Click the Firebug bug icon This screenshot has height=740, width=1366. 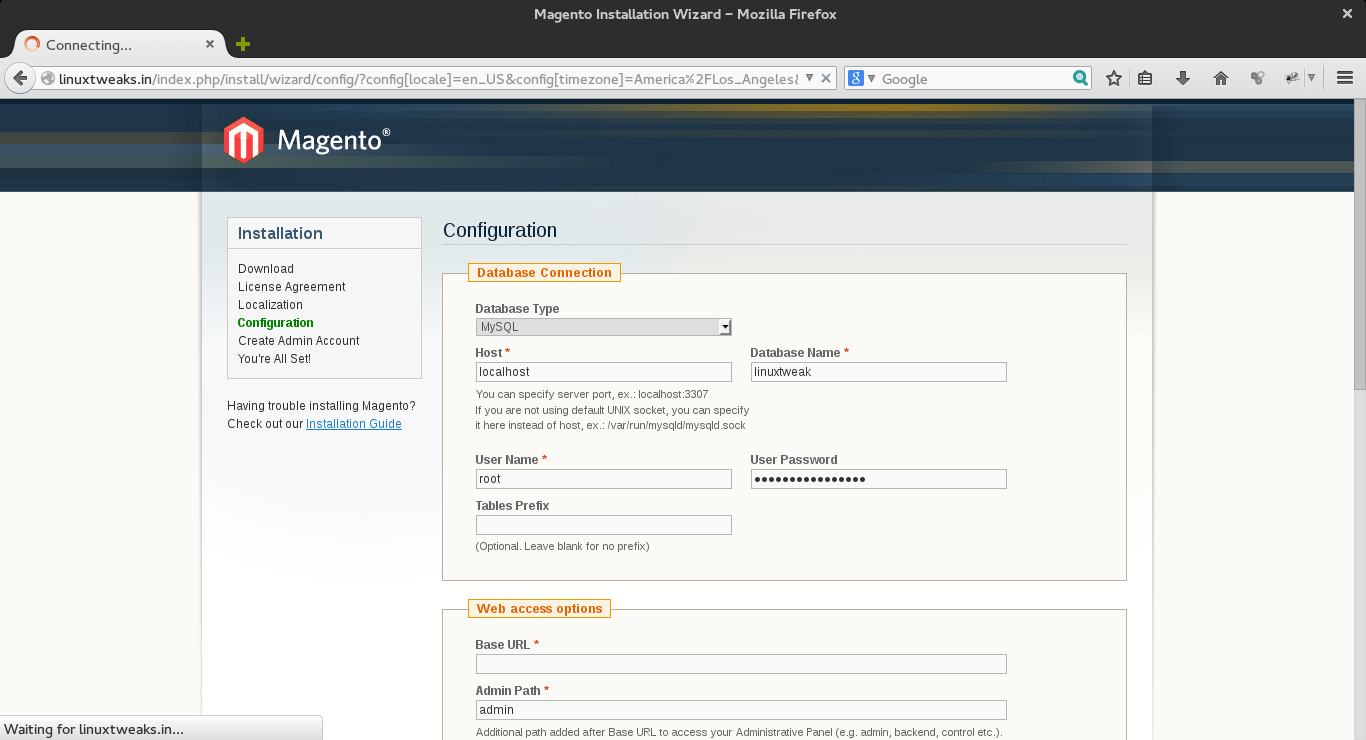[1292, 78]
